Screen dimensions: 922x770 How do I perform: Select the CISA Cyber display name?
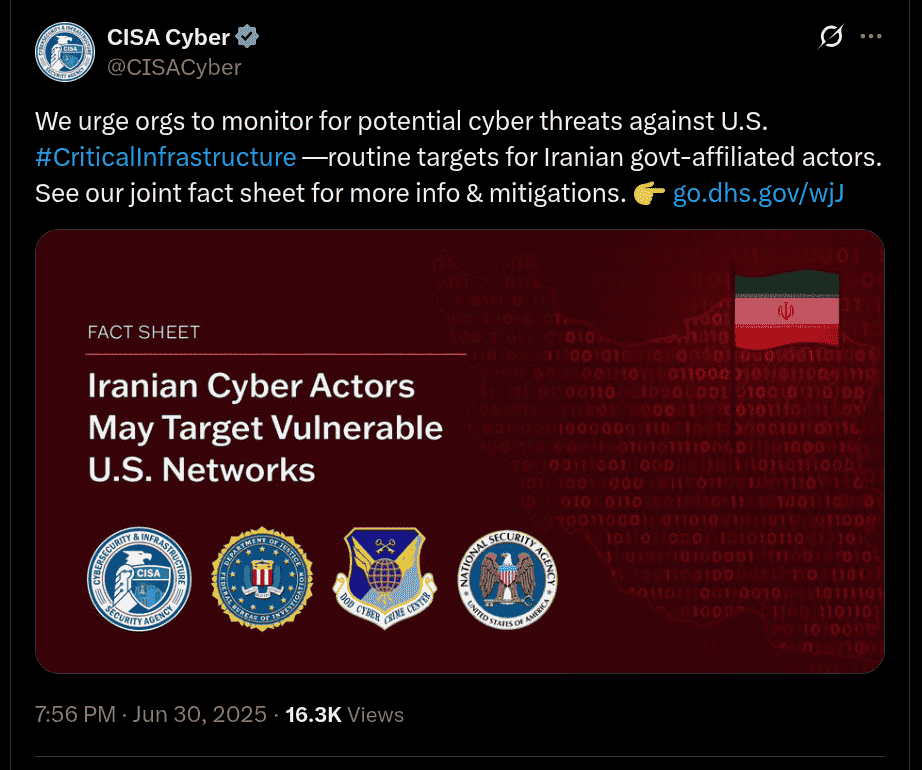point(169,37)
